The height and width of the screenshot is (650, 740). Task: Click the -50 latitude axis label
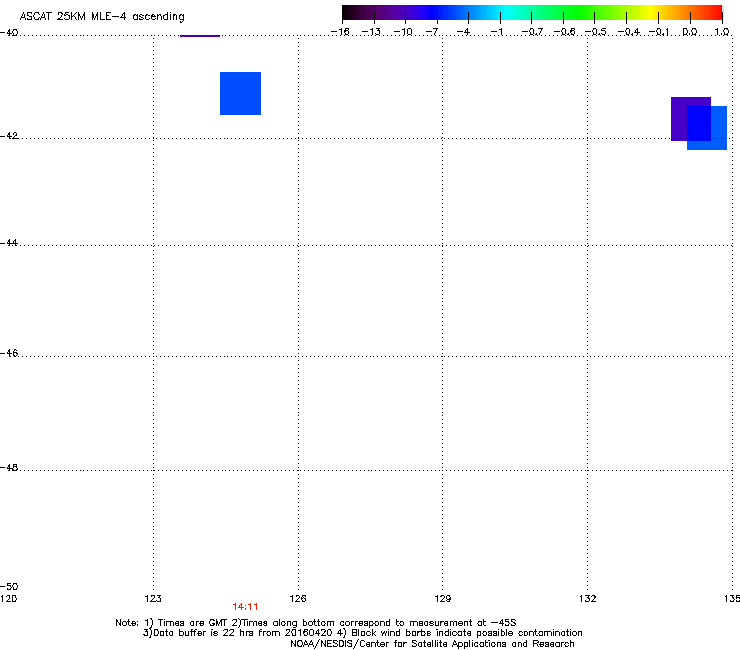coord(9,586)
